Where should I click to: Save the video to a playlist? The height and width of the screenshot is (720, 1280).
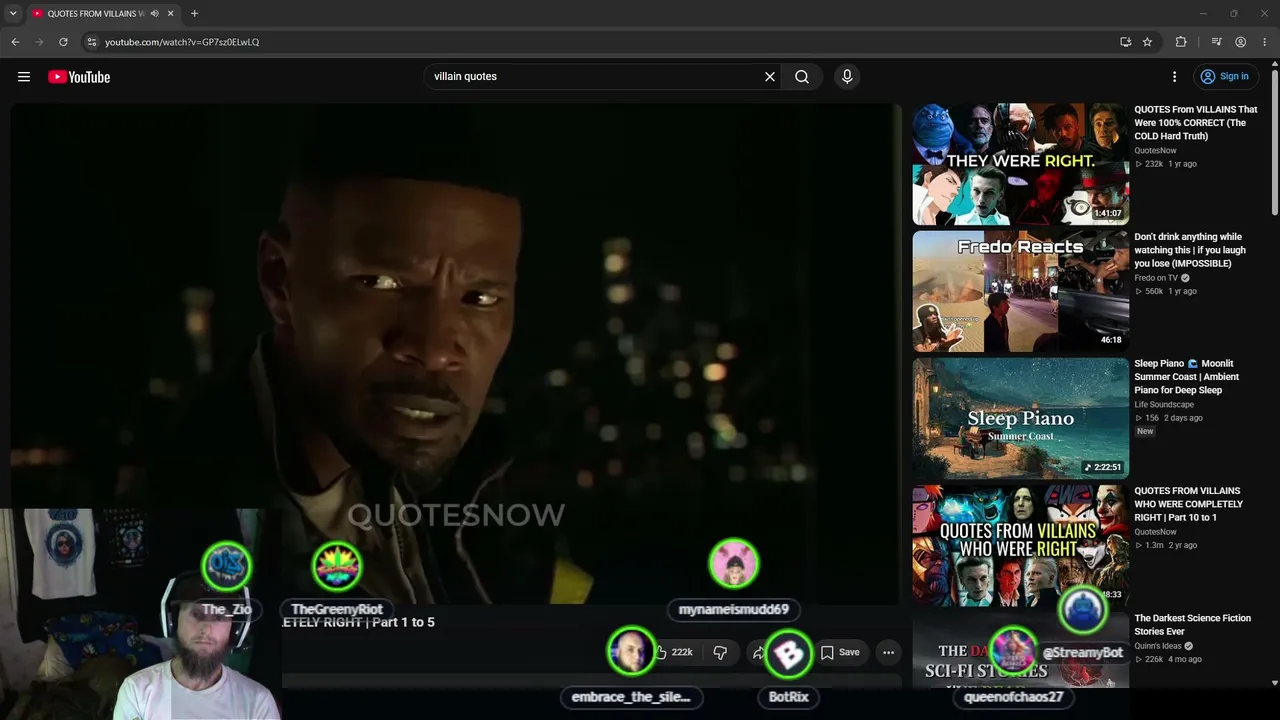(x=840, y=652)
